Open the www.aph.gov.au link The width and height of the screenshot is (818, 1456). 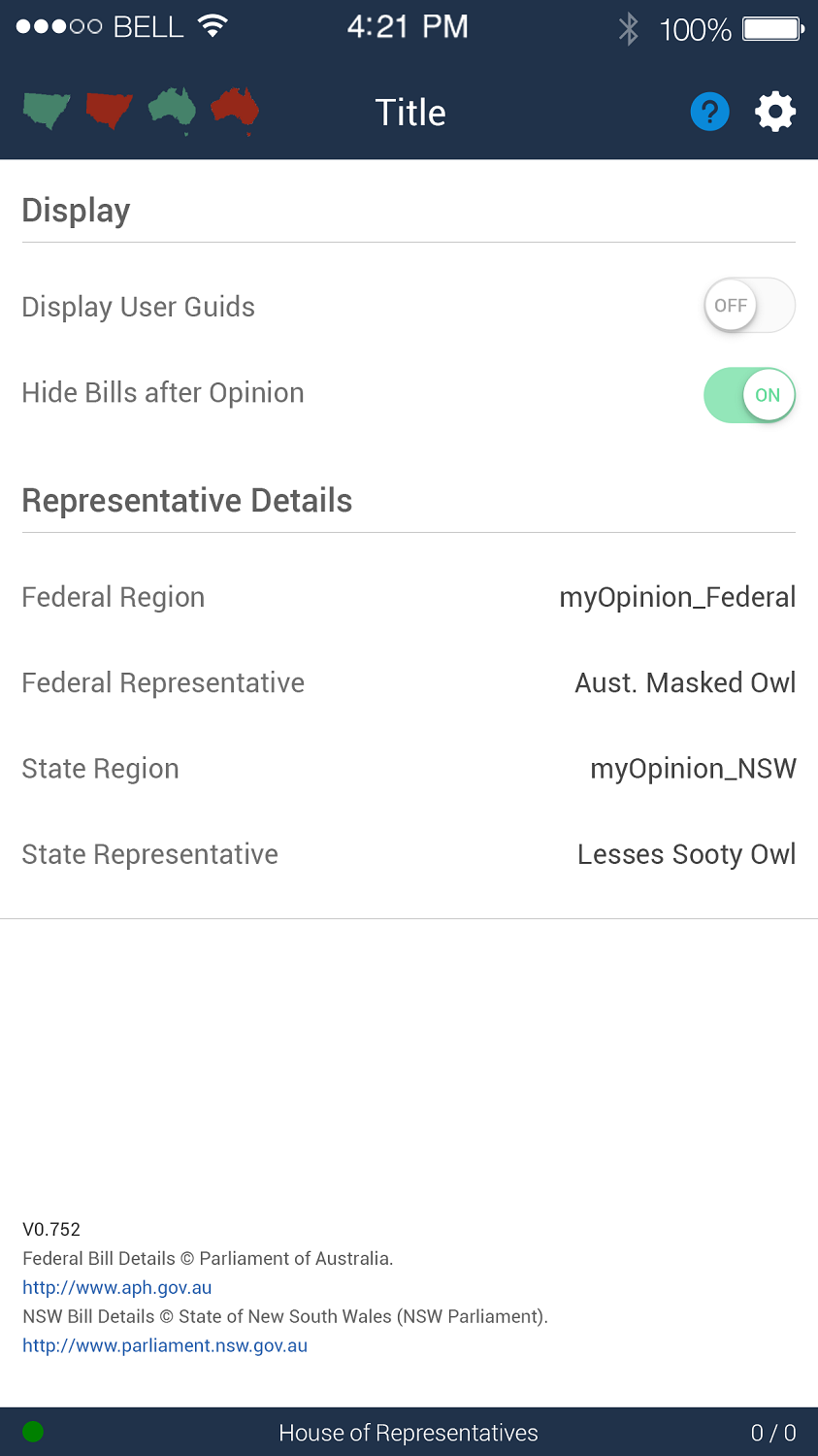tap(117, 1288)
